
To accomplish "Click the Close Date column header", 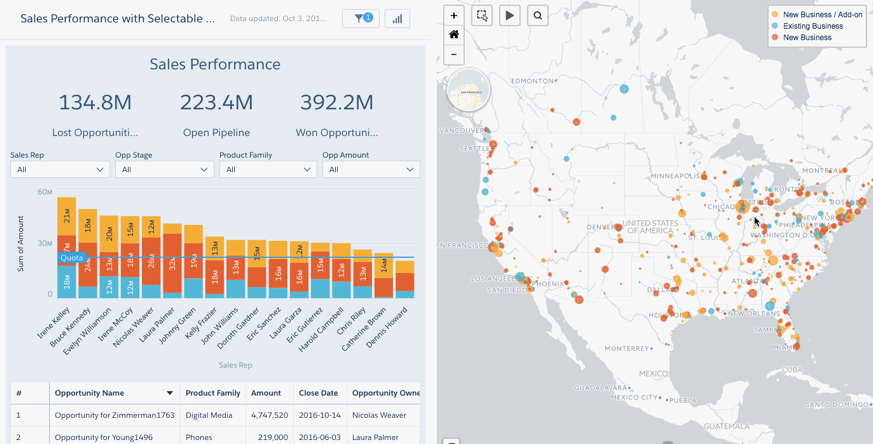I will click(317, 394).
